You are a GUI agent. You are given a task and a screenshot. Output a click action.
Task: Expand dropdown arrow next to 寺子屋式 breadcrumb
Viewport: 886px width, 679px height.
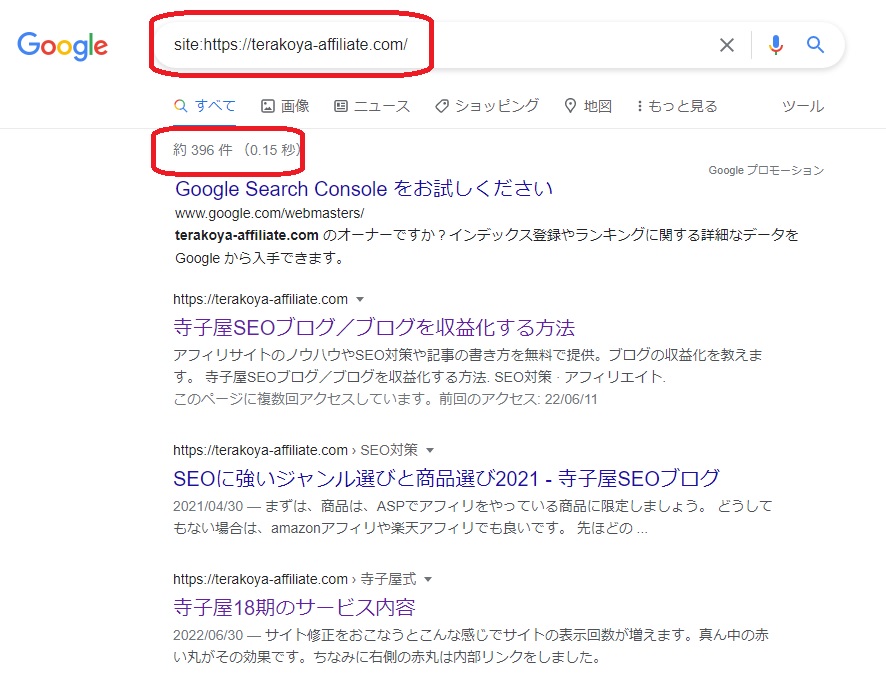pos(428,579)
